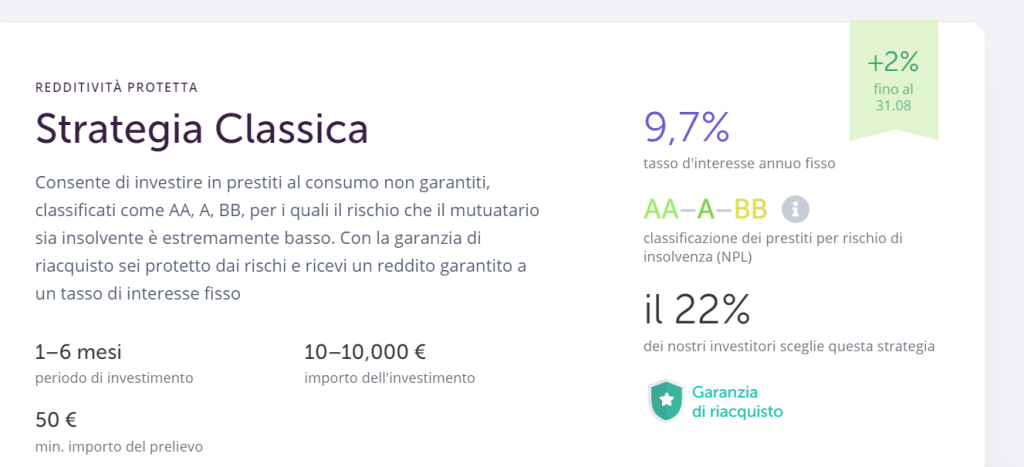The height and width of the screenshot is (467, 1024).
Task: Click the green A rating label
Action: point(706,209)
